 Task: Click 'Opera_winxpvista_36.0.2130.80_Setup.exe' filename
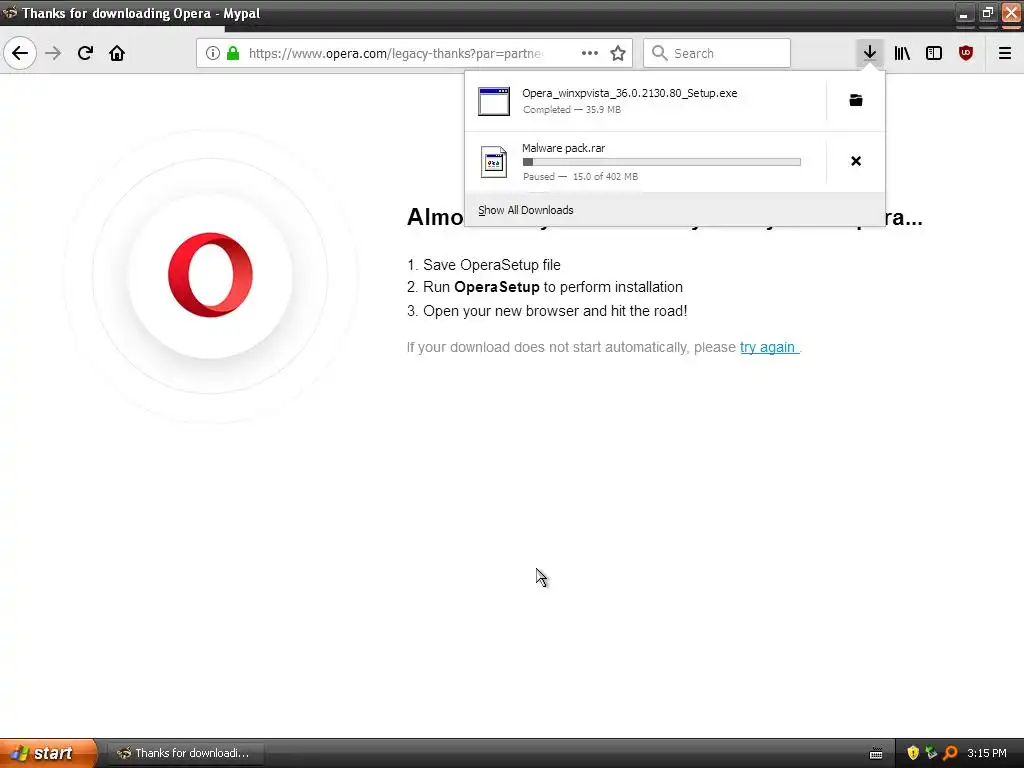point(630,93)
